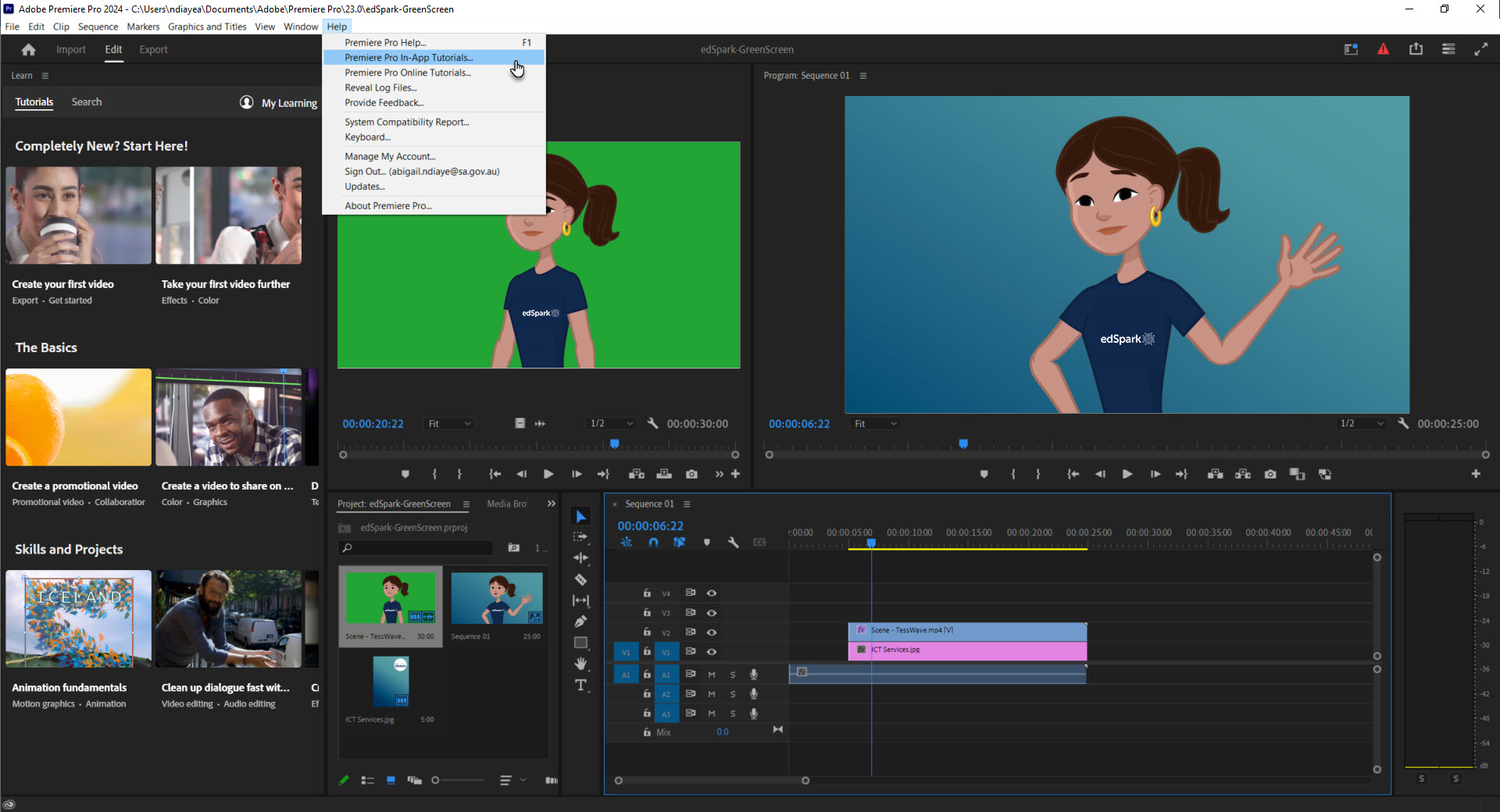Image resolution: width=1500 pixels, height=812 pixels.
Task: Open Sequence 01 timeline panel menu
Action: tap(687, 504)
